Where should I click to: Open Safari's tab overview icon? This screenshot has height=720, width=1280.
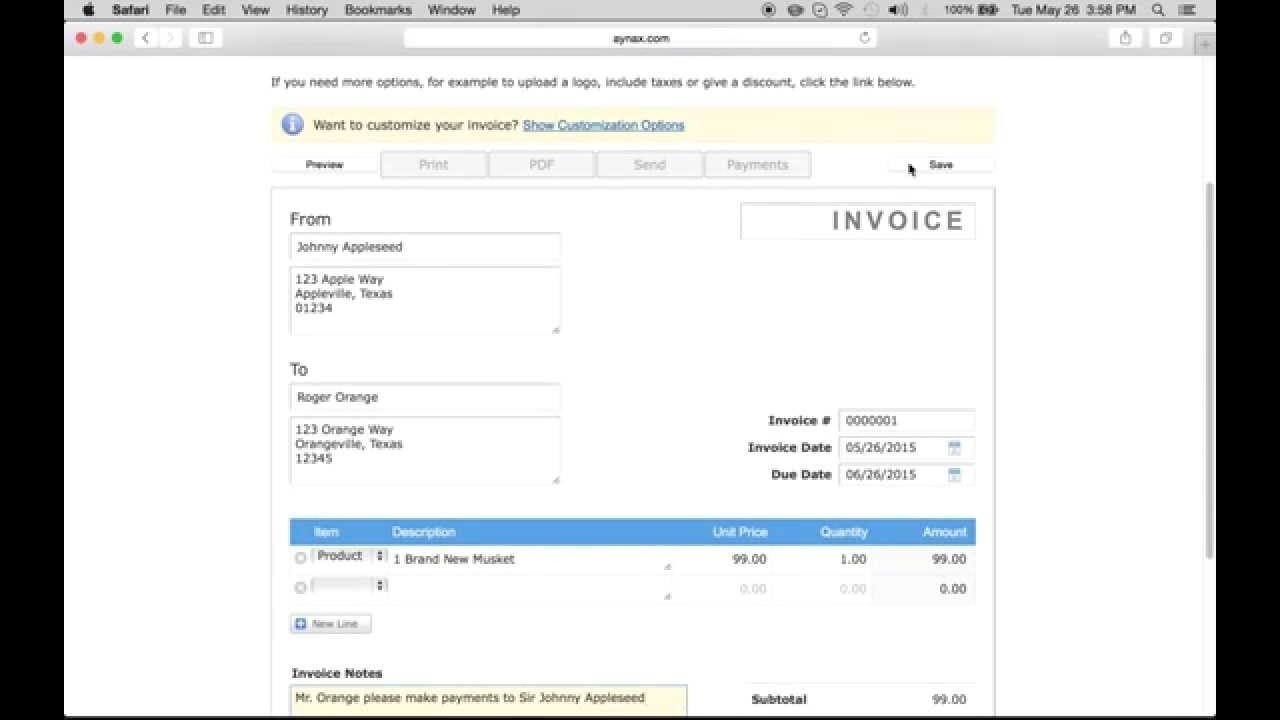pos(1164,37)
